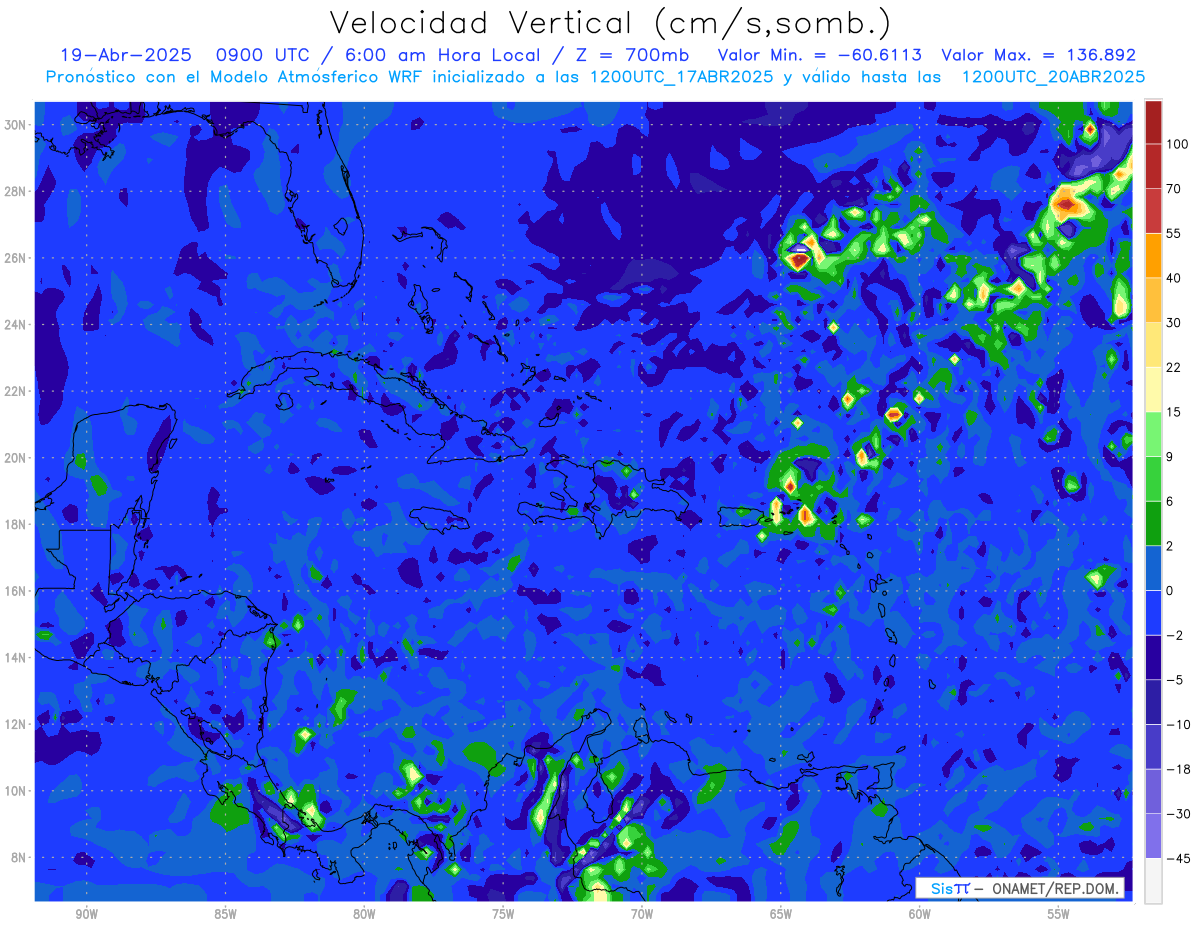Click the green swatch between 2 and 6
Screen dimensions: 1200x927
[x=1153, y=524]
